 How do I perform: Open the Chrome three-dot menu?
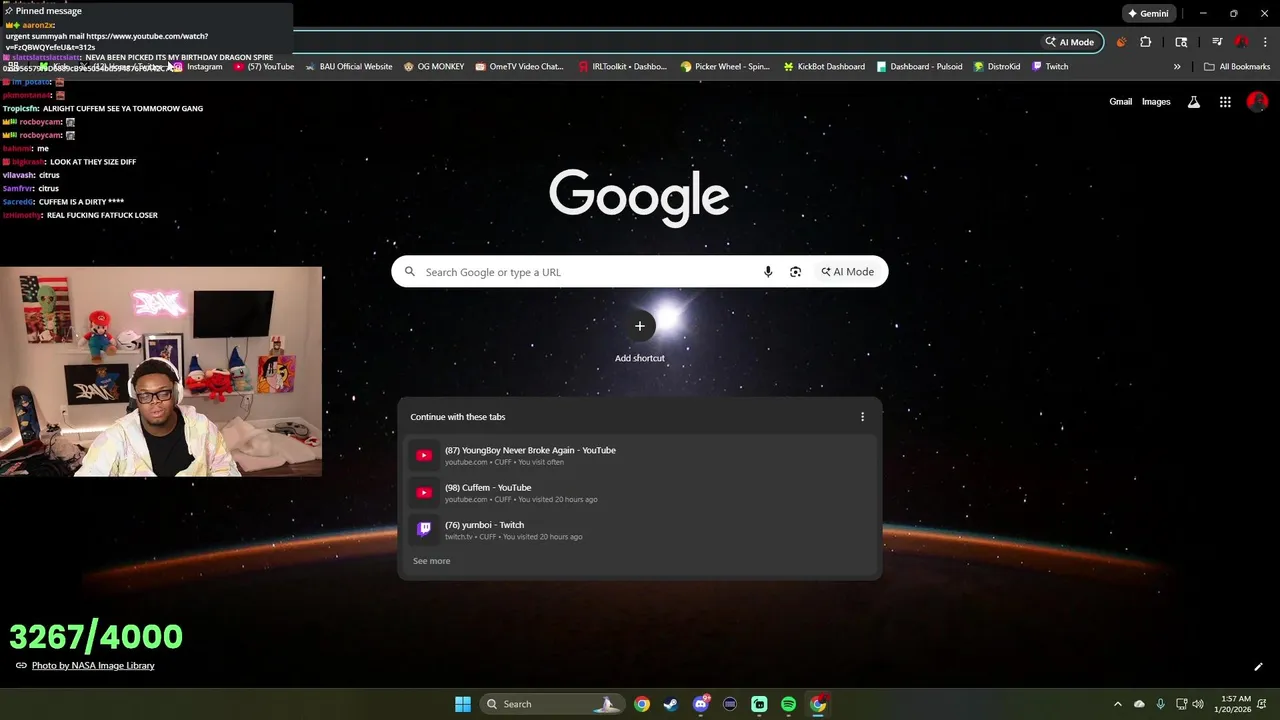pyautogui.click(x=1264, y=42)
